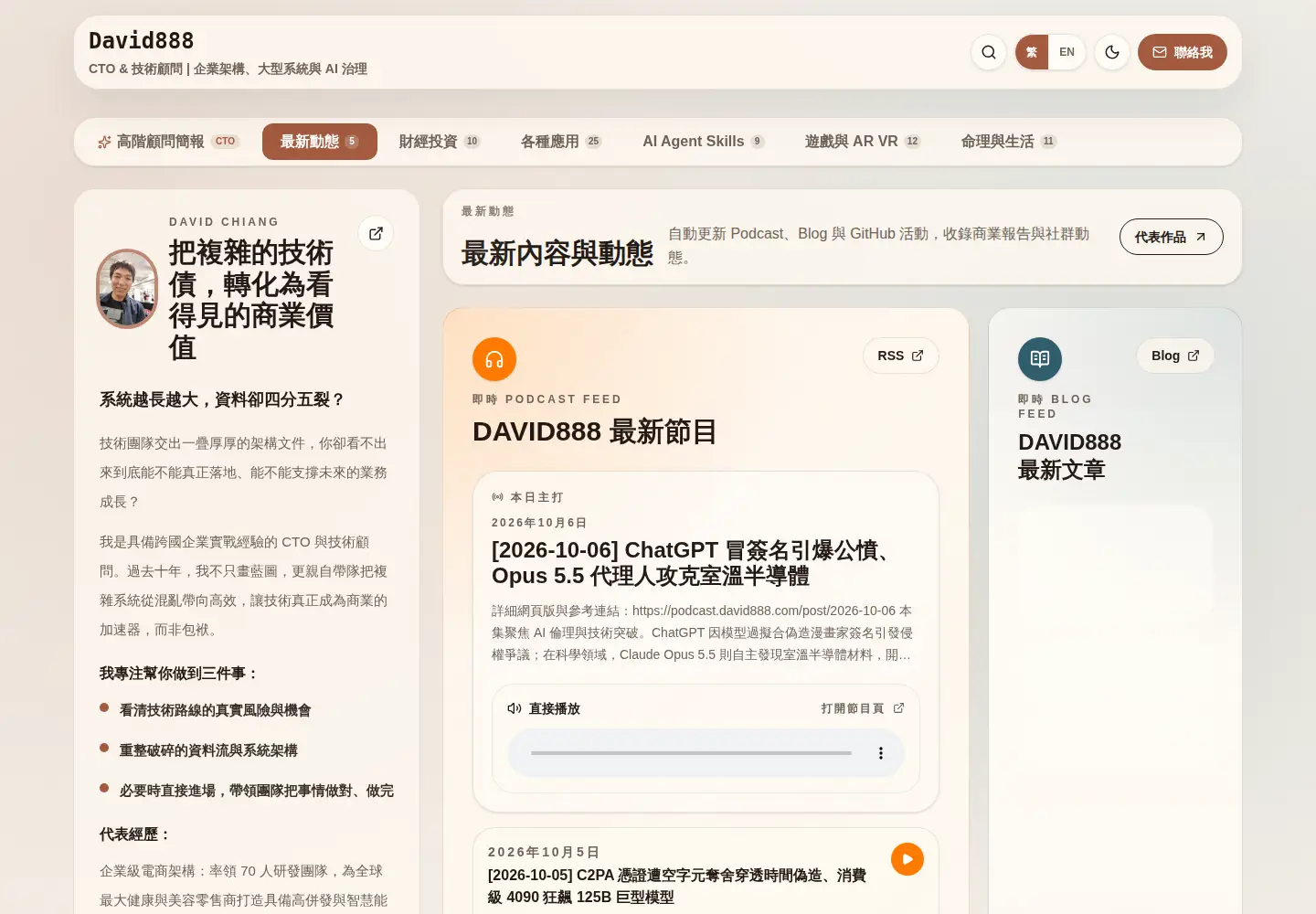Viewport: 1316px width, 914px height.
Task: Open the RSS feed link
Action: [x=901, y=356]
